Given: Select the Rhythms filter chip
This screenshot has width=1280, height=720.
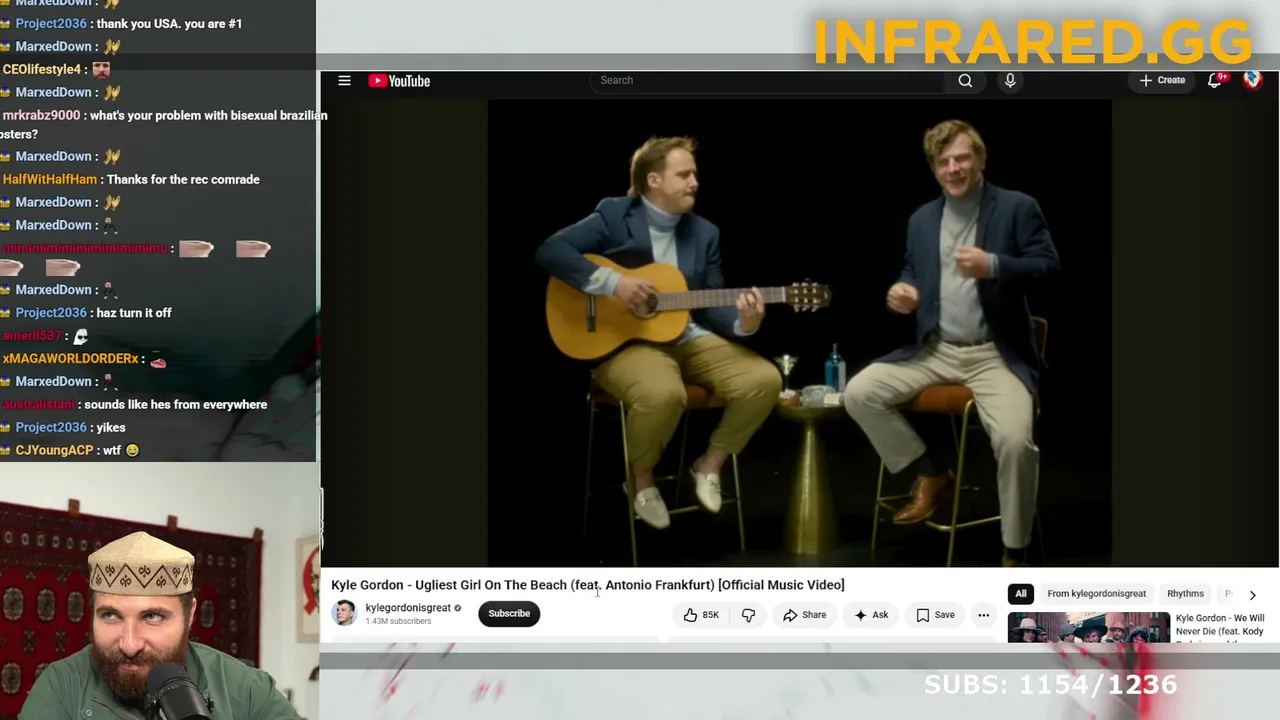Looking at the screenshot, I should tap(1185, 594).
